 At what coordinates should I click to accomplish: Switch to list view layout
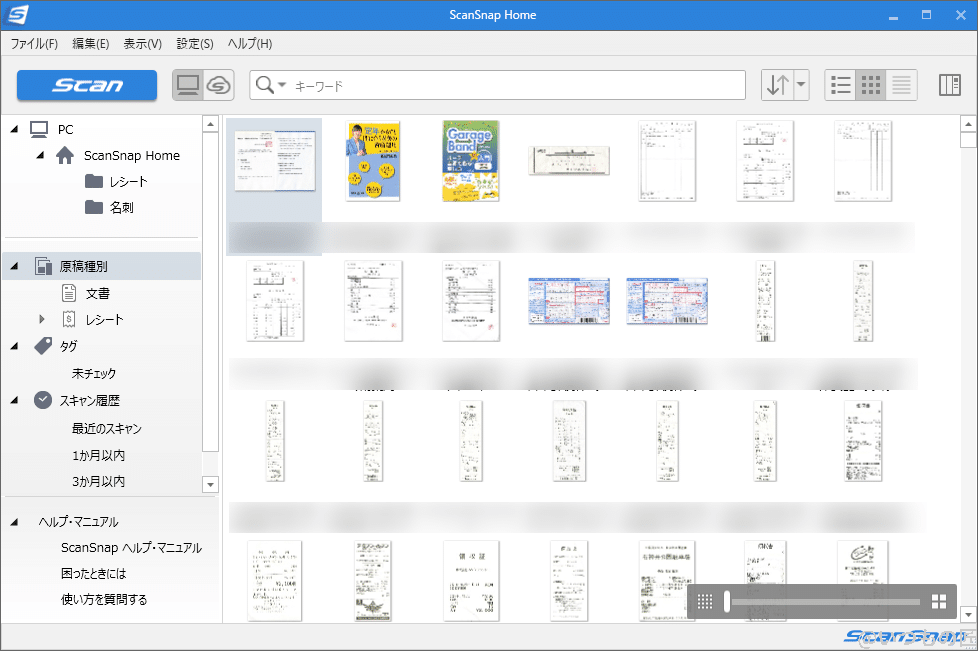point(840,85)
